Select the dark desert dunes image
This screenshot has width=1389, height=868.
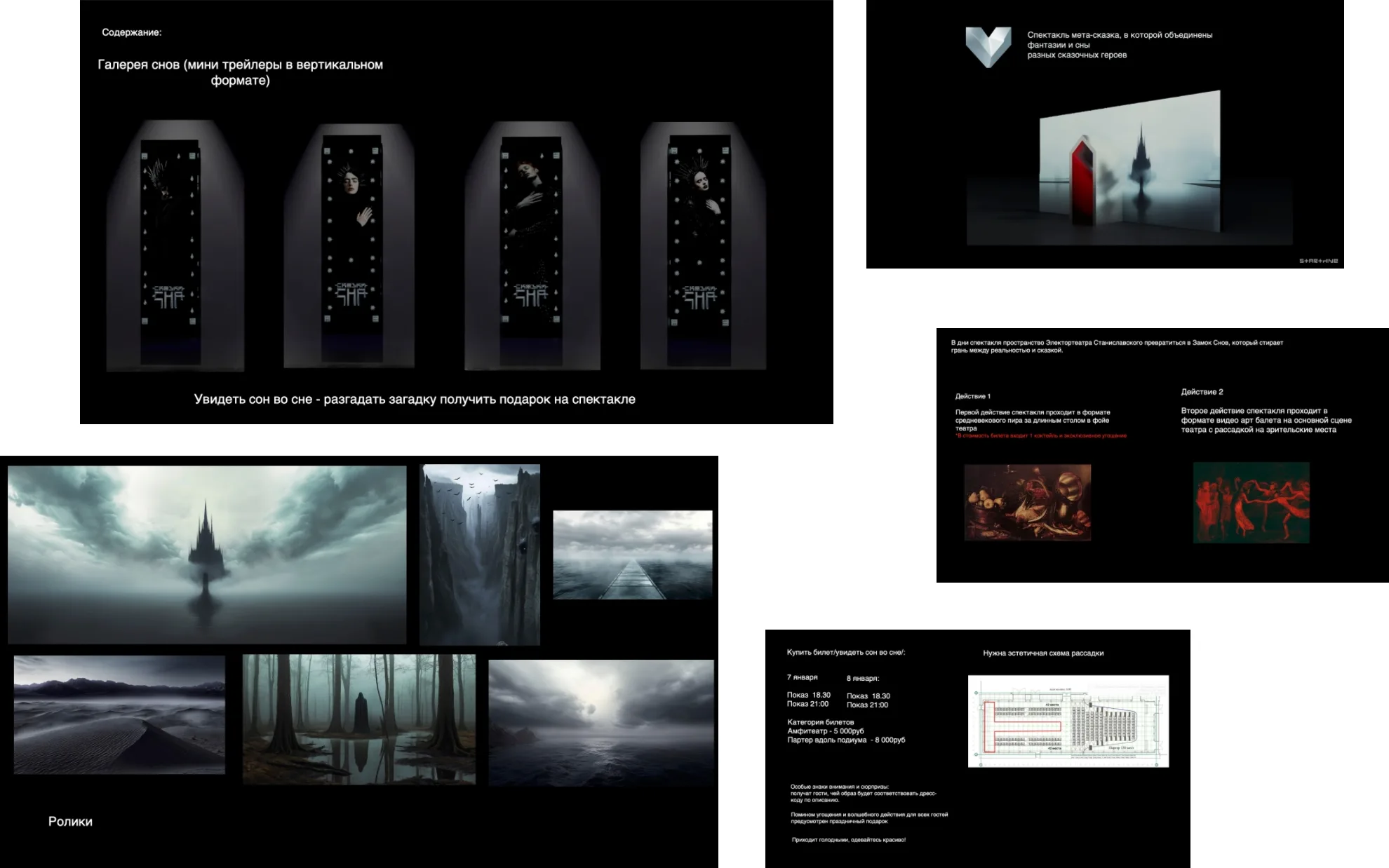point(119,714)
